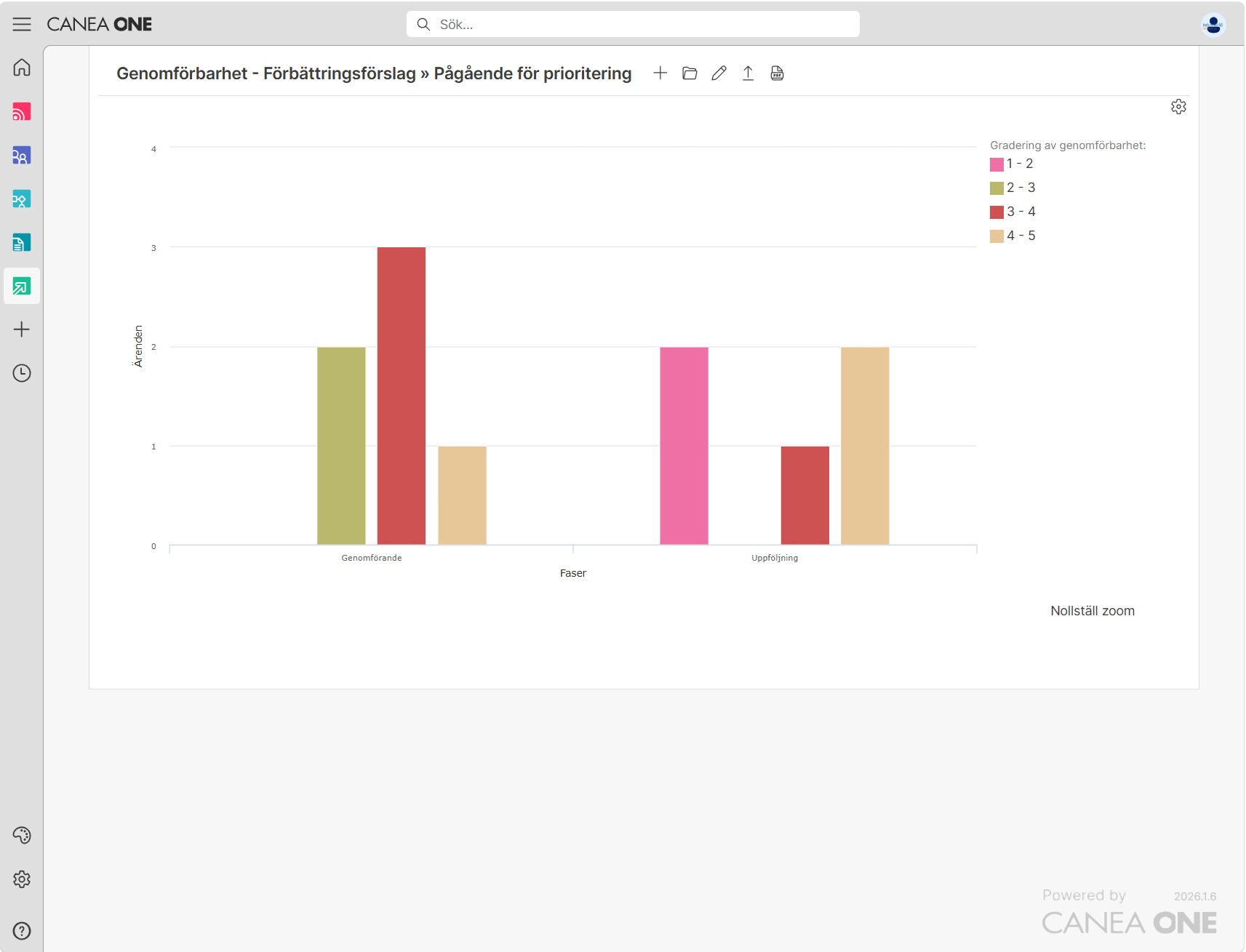Open recent history clock icon

tap(22, 373)
